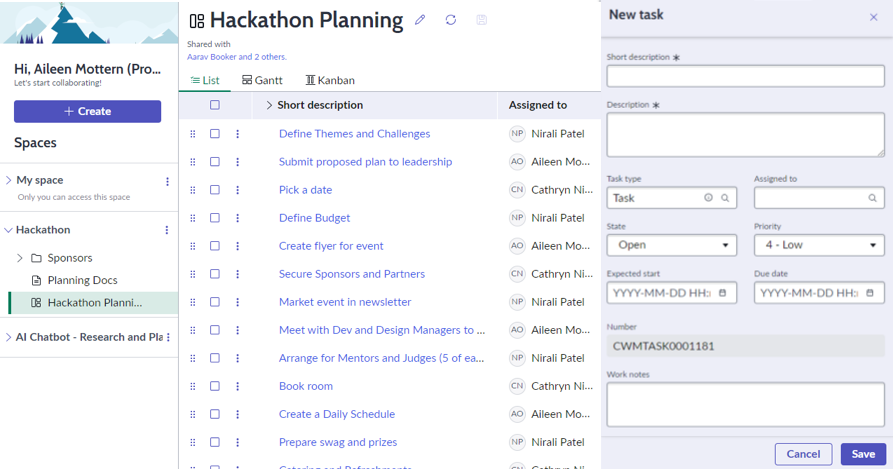Check the Meet with Dev and Design Managers row
The image size is (893, 469).
click(x=215, y=330)
